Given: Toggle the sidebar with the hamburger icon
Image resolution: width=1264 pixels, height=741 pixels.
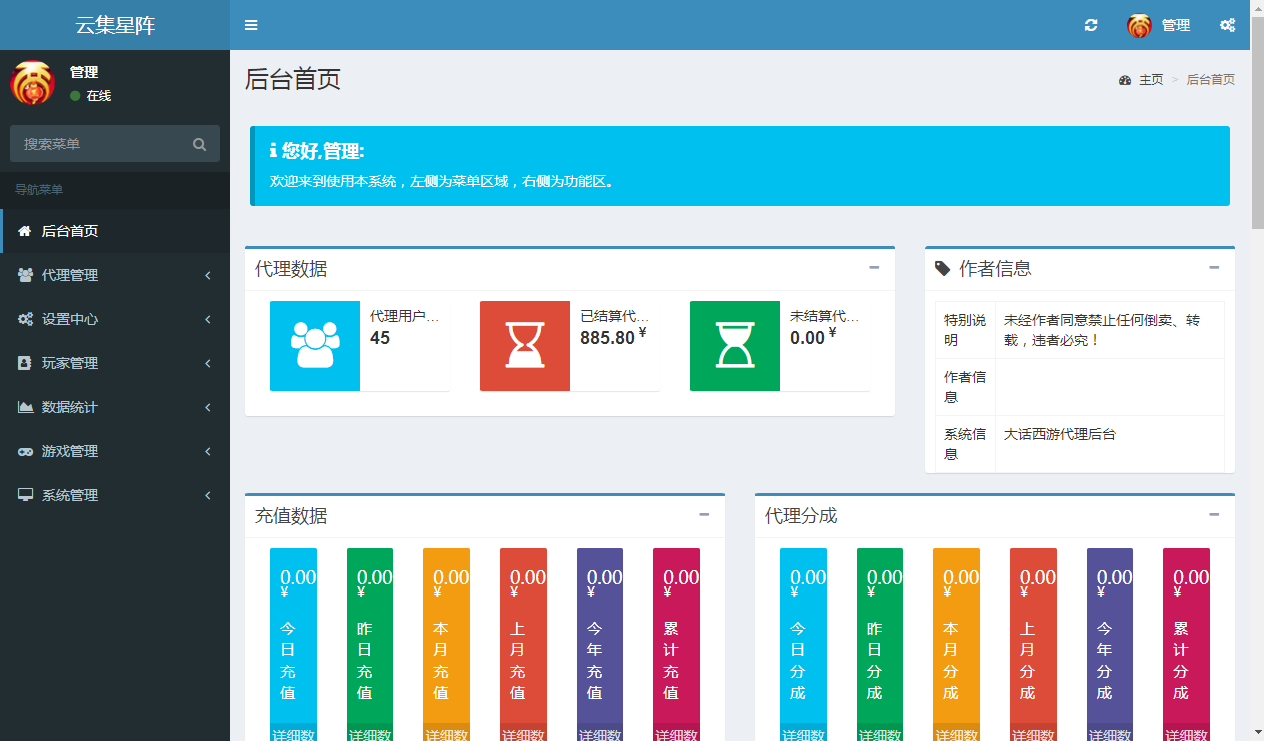Looking at the screenshot, I should tap(251, 25).
